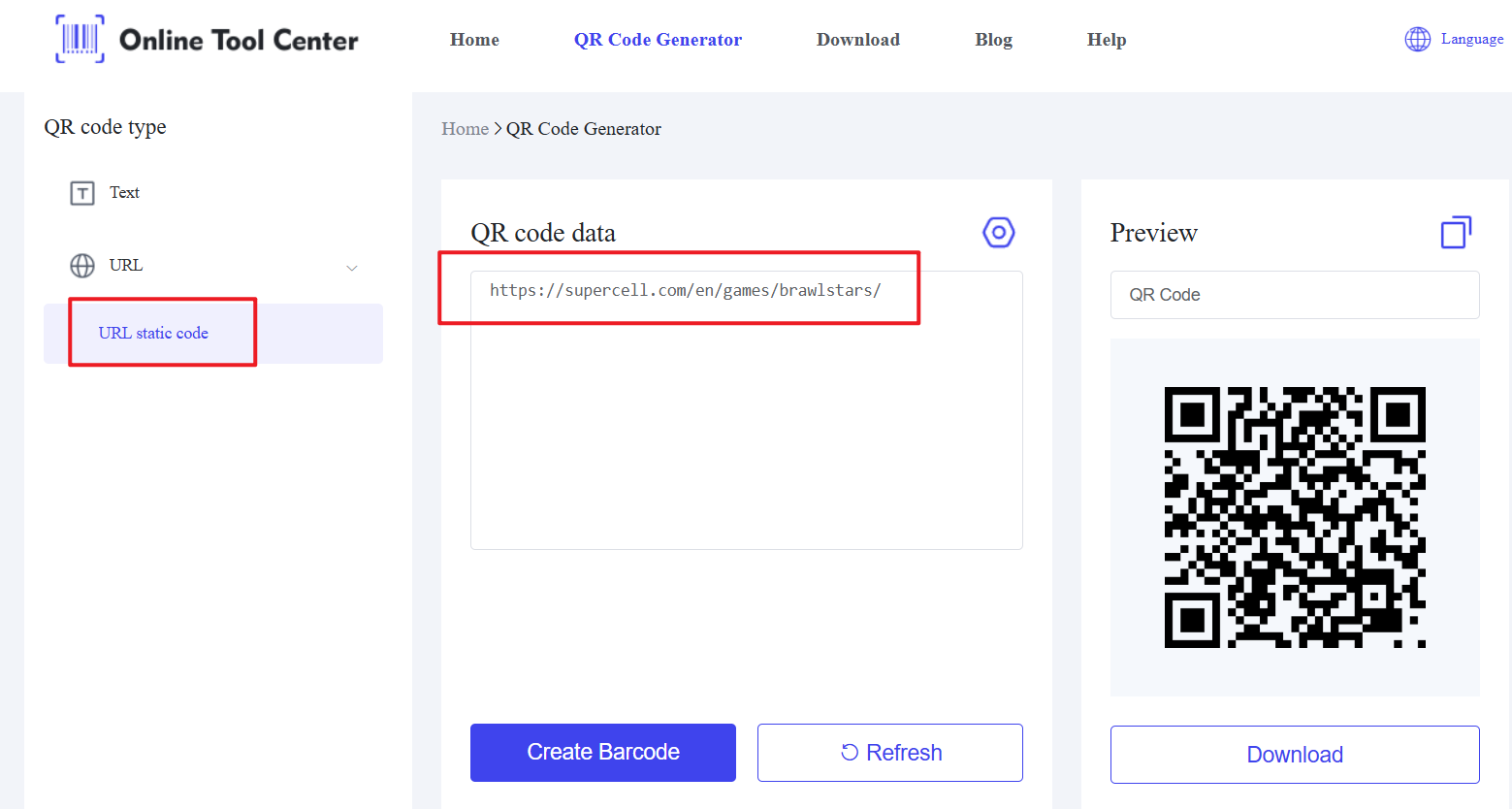Click Home in the breadcrumb

[x=465, y=129]
